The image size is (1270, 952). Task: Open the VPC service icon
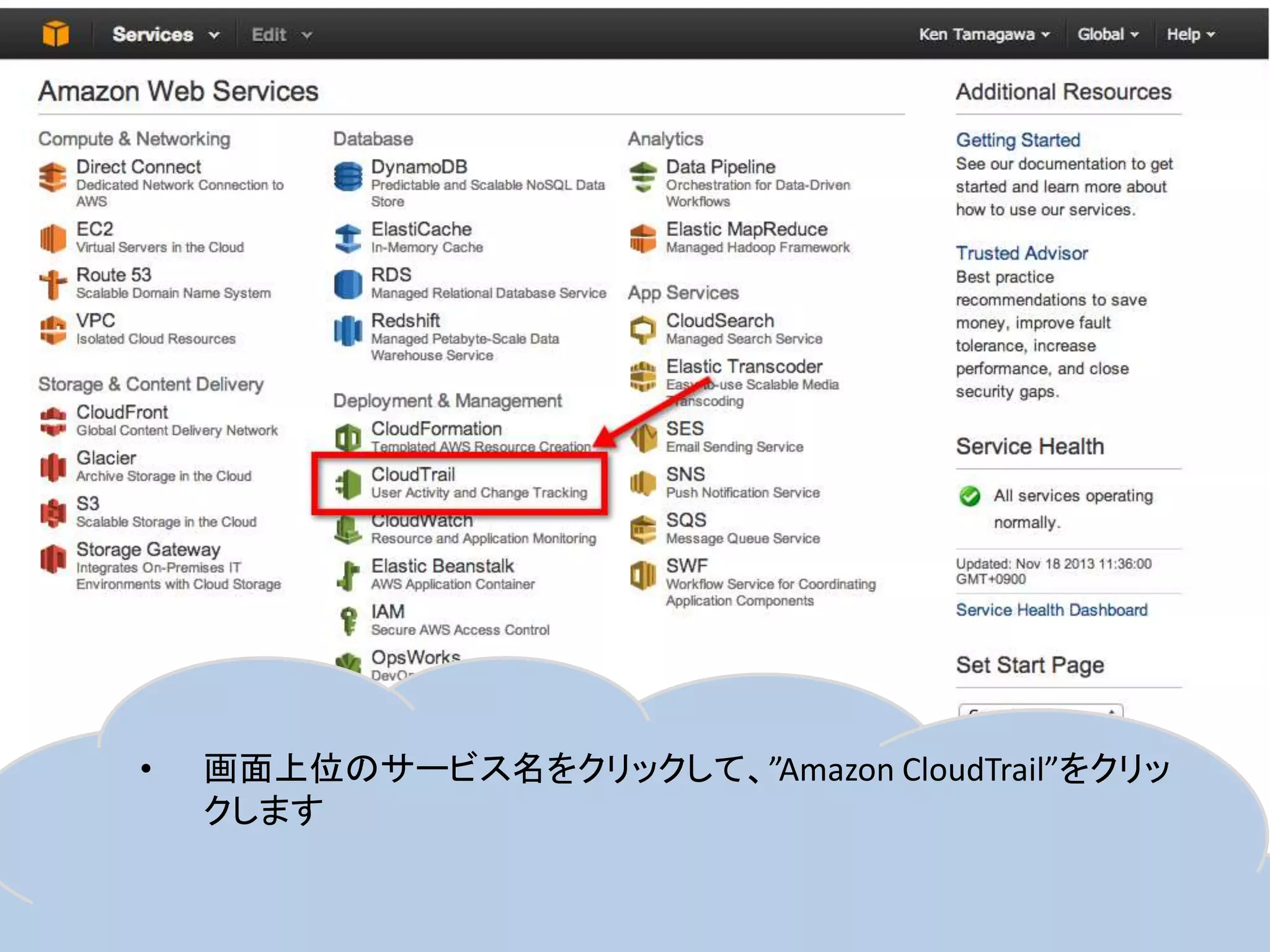tap(53, 330)
